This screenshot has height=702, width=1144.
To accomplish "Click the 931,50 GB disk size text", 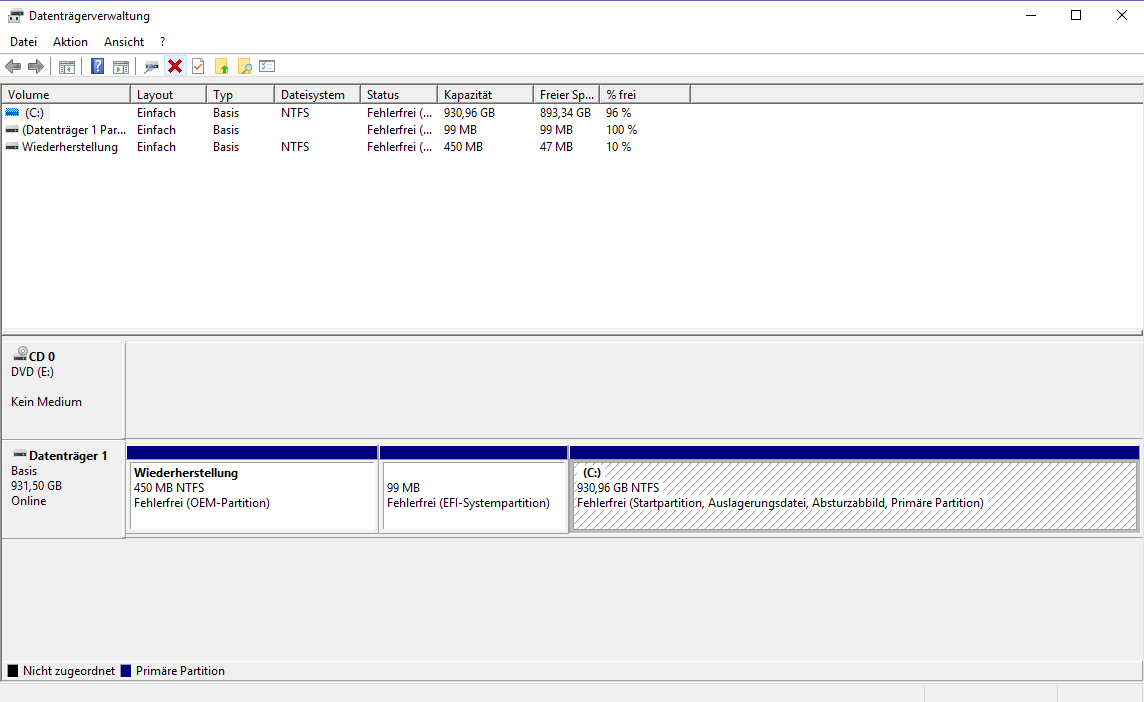I will (x=36, y=485).
